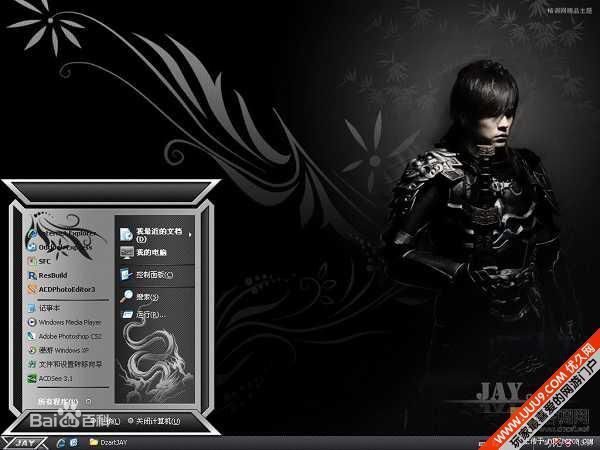The width and height of the screenshot is (600, 450).
Task: Expand All Programs (所有程序) list
Action: click(64, 401)
